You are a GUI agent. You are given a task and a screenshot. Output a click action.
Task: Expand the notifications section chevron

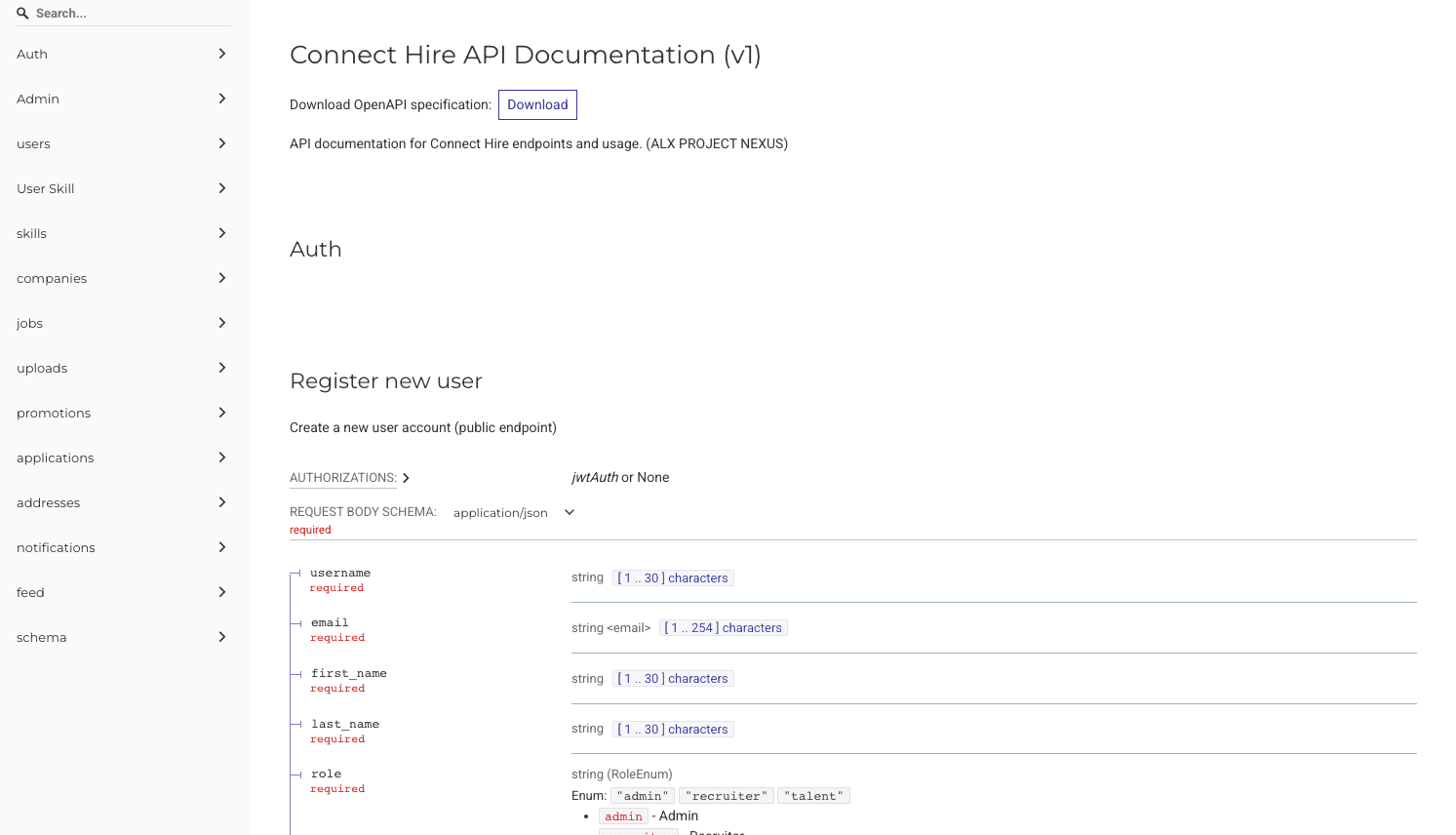(x=222, y=547)
